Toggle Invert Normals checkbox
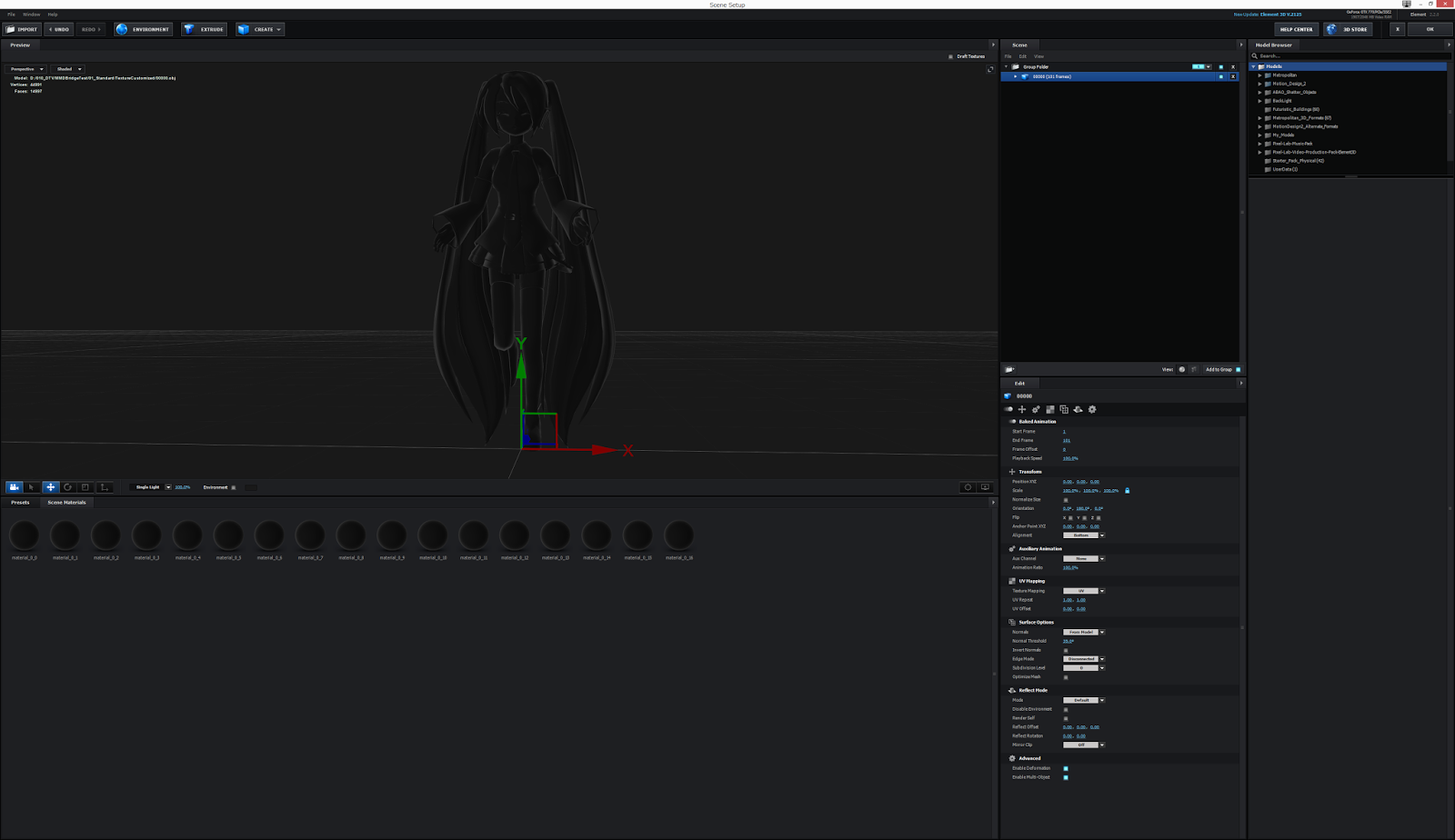The height and width of the screenshot is (840, 1455). (x=1066, y=650)
